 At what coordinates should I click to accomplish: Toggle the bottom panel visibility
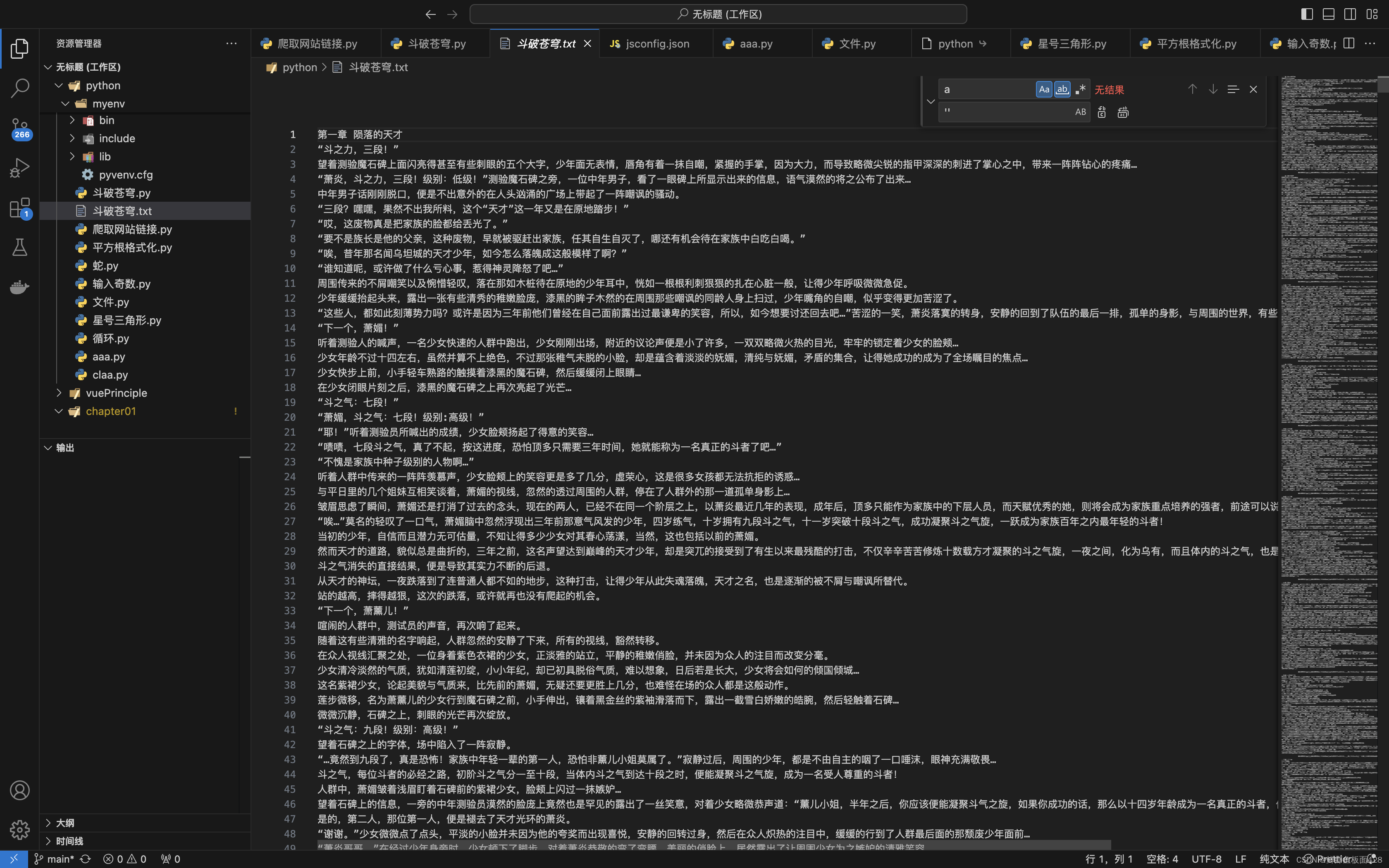(x=1328, y=14)
